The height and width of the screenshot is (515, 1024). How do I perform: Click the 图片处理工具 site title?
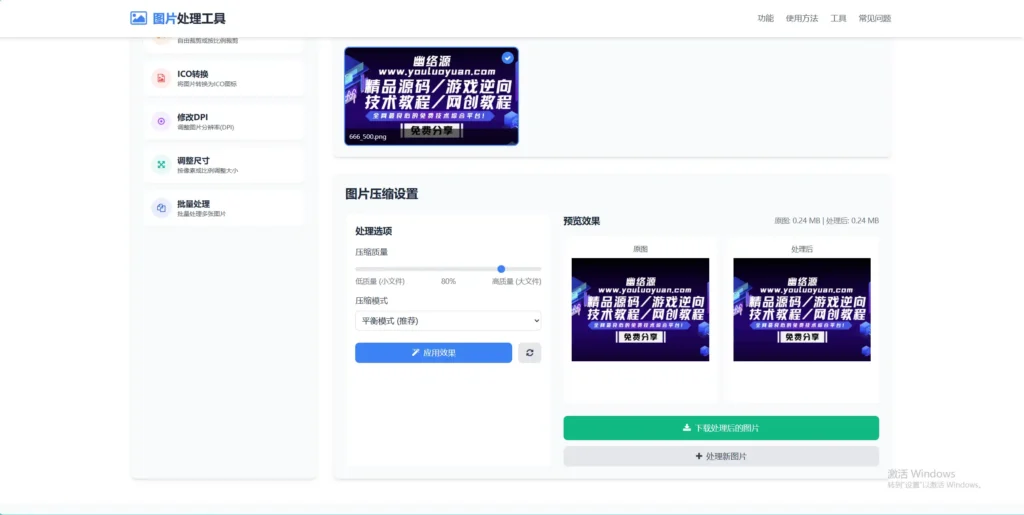(189, 18)
